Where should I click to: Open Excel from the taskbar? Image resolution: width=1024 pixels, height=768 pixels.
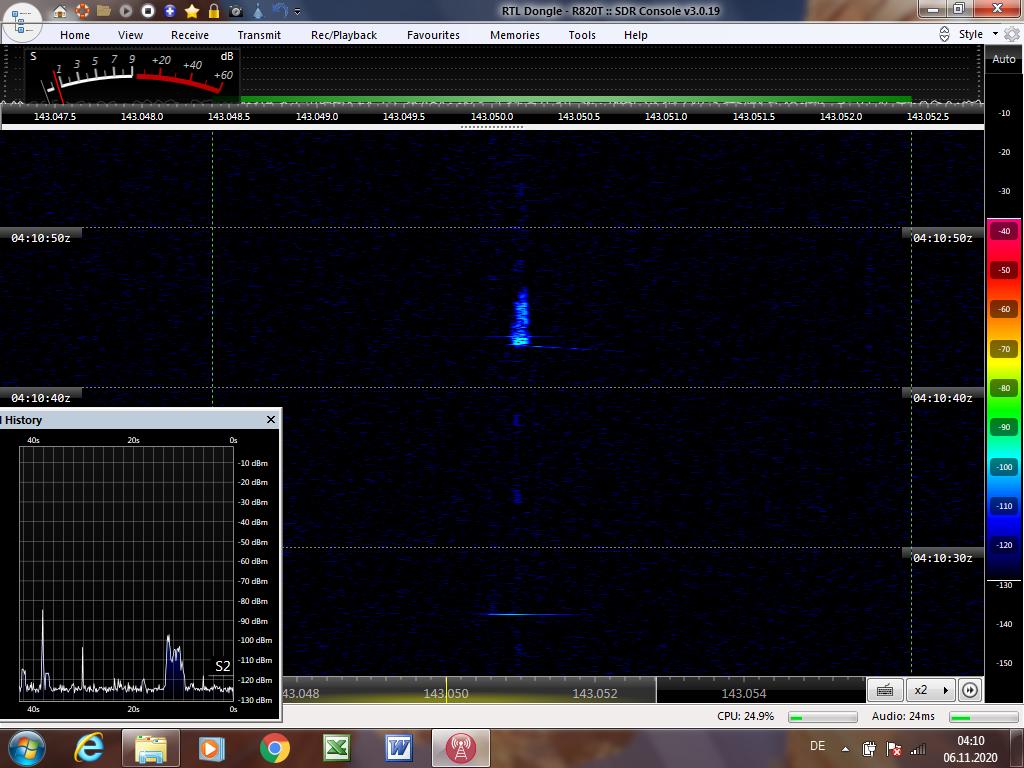[337, 748]
